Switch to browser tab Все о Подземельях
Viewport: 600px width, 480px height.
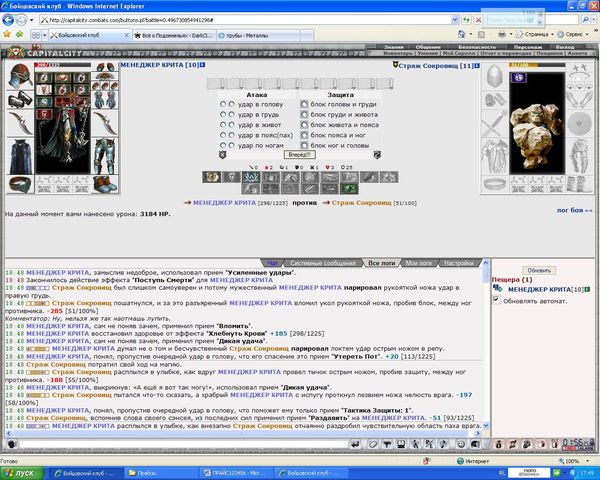(x=174, y=36)
